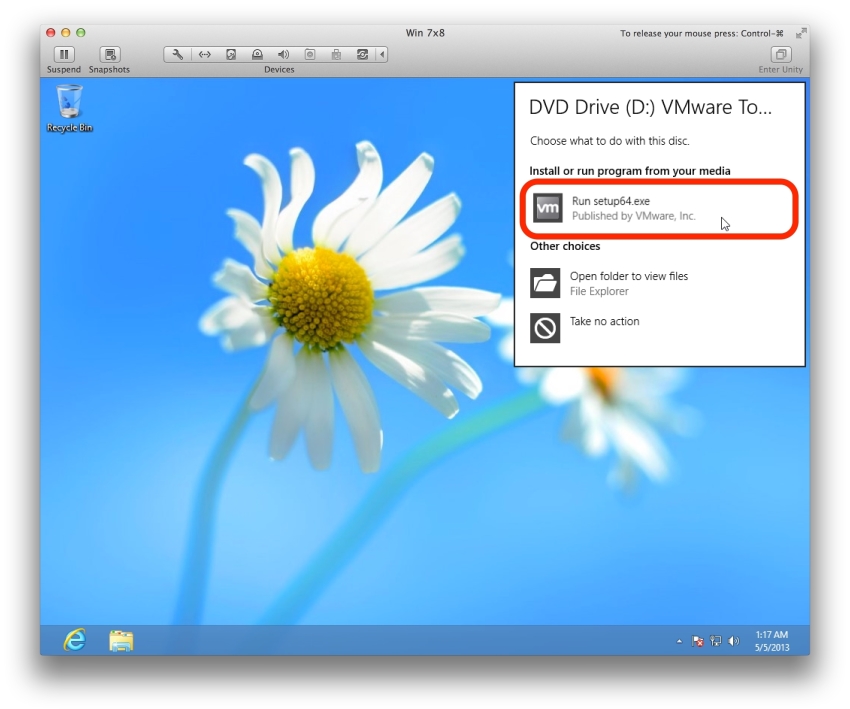Click the taskbar clock and date
The image size is (850, 709).
pyautogui.click(x=772, y=640)
